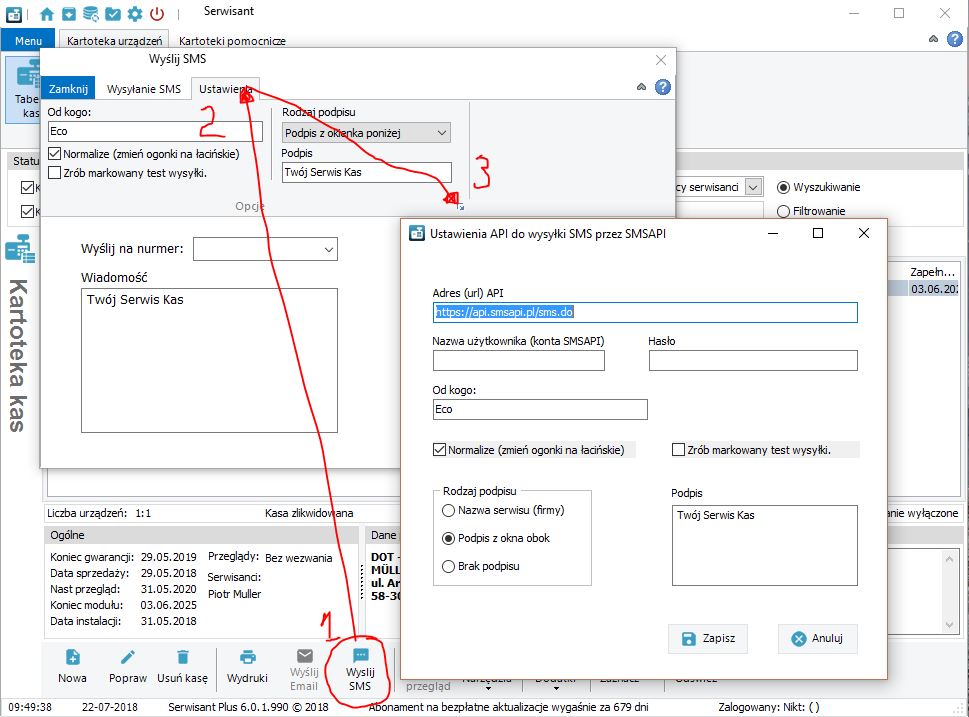
Task: Click the home icon in title bar
Action: point(47,14)
